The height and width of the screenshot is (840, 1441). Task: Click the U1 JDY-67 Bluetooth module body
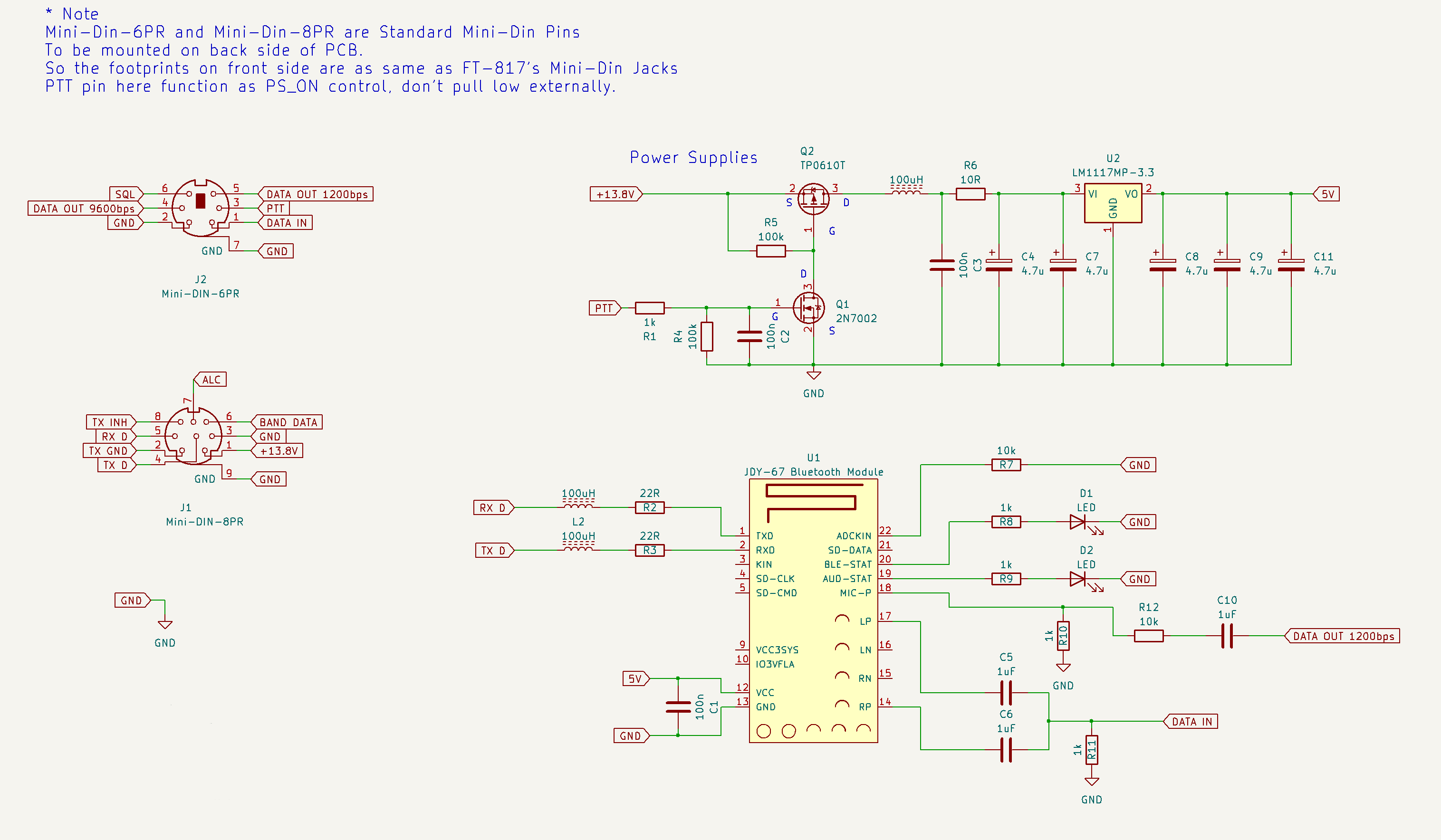pos(813,611)
